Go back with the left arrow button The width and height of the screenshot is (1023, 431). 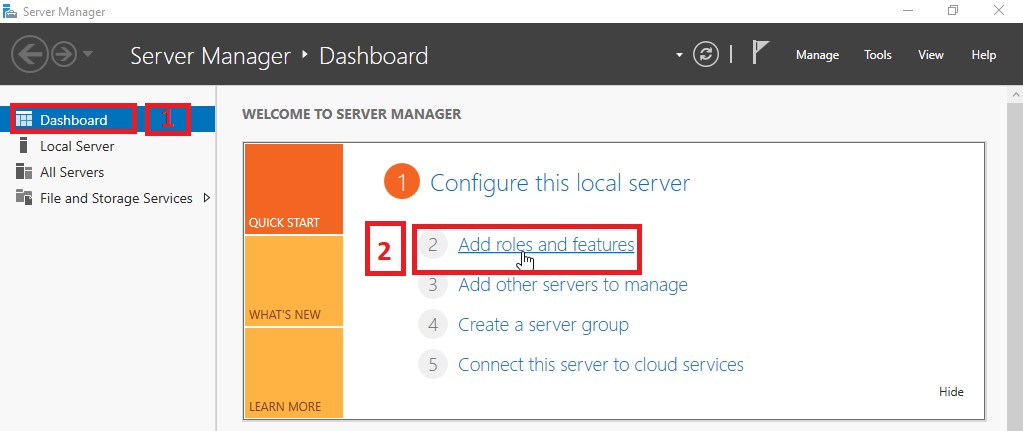(29, 55)
